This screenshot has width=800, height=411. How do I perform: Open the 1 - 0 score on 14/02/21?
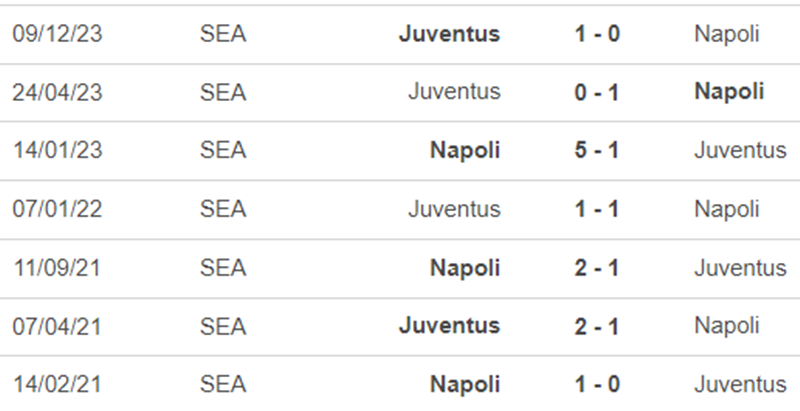(597, 384)
